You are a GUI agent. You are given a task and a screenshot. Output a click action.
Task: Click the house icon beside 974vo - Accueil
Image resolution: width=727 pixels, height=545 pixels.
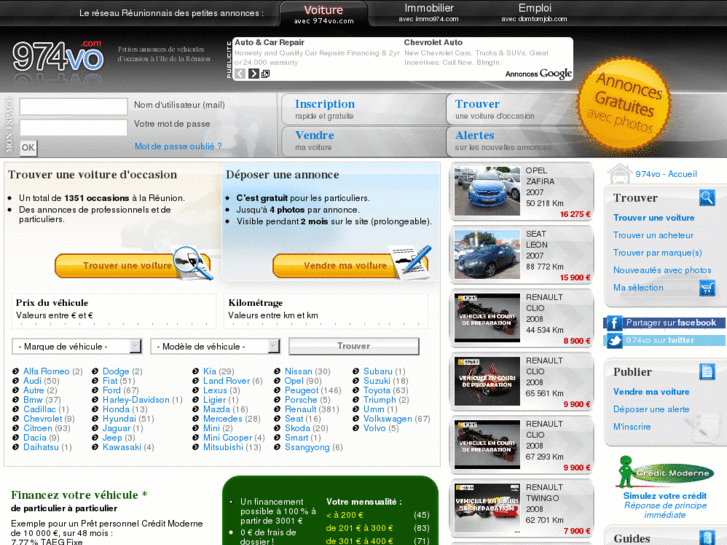620,174
